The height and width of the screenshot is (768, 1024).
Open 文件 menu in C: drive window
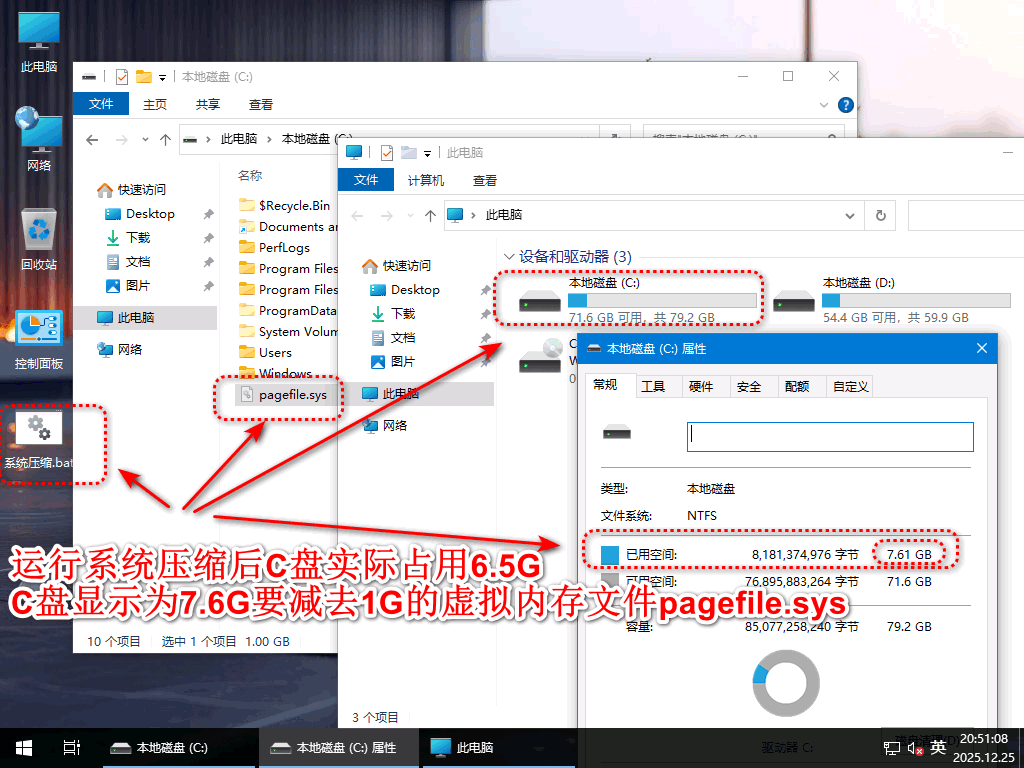[101, 104]
